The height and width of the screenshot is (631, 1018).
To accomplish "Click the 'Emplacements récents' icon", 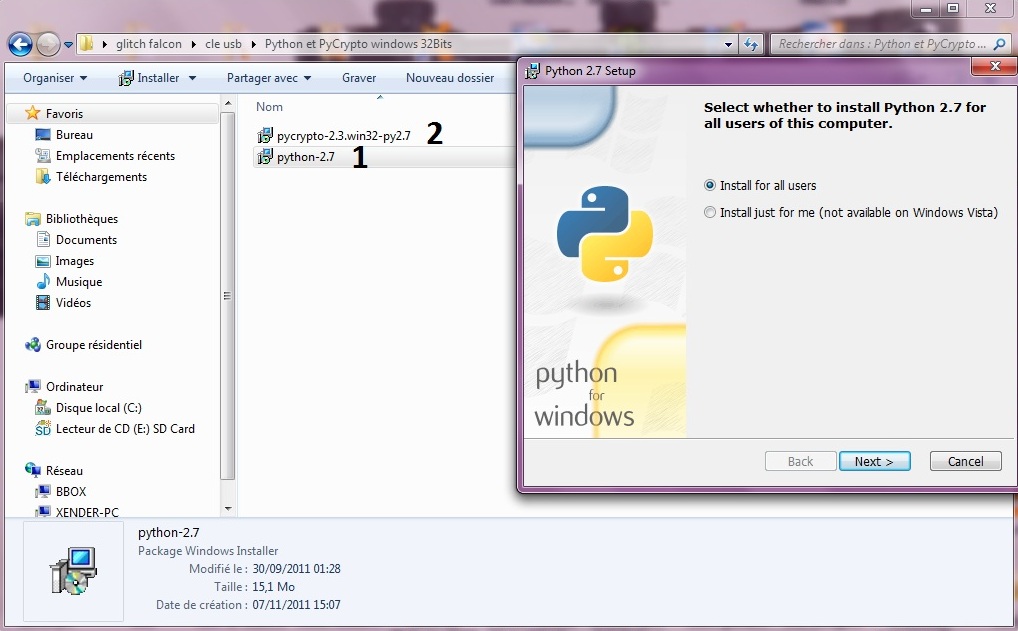I will click(x=43, y=155).
